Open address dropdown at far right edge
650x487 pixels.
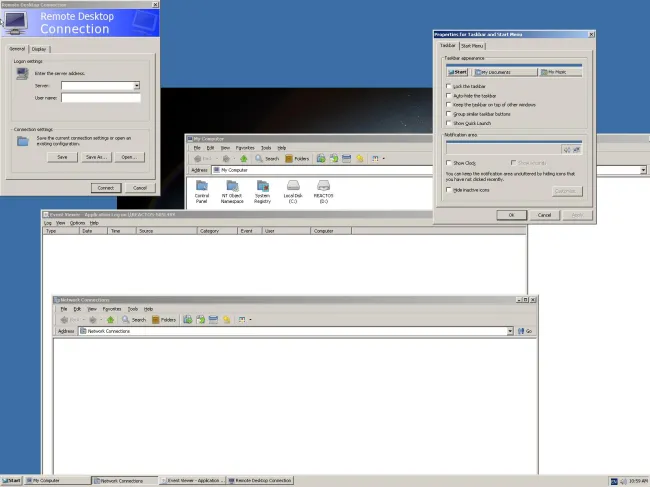(643, 170)
